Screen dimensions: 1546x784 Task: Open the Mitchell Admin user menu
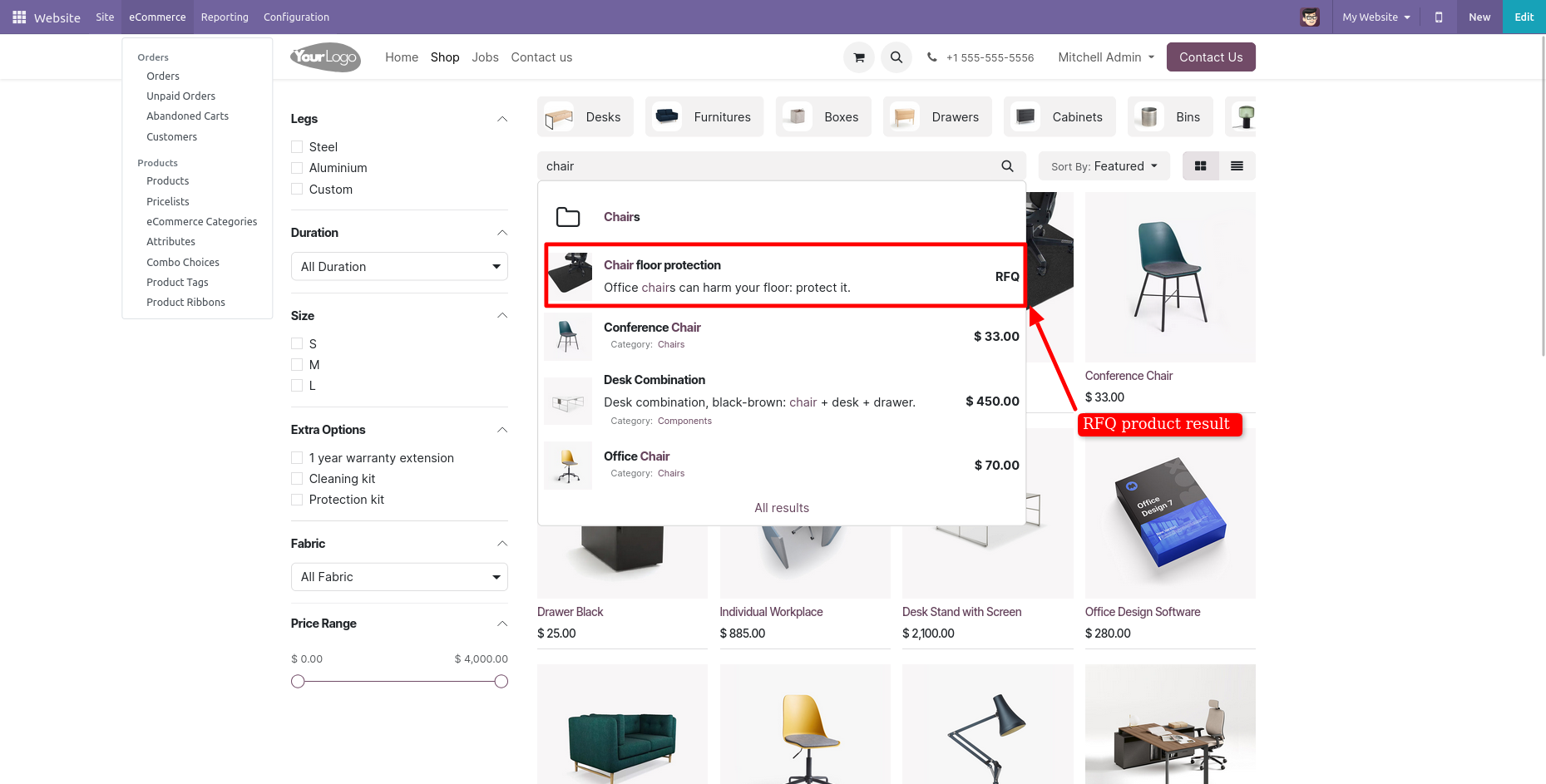[1106, 57]
